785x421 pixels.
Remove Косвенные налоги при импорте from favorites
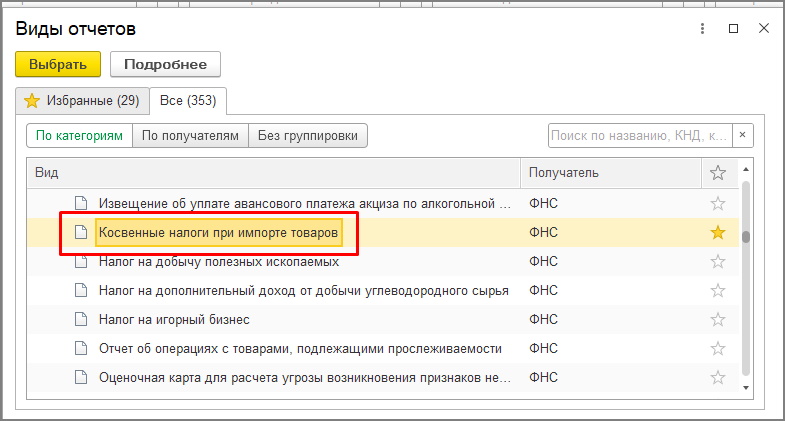tap(718, 232)
